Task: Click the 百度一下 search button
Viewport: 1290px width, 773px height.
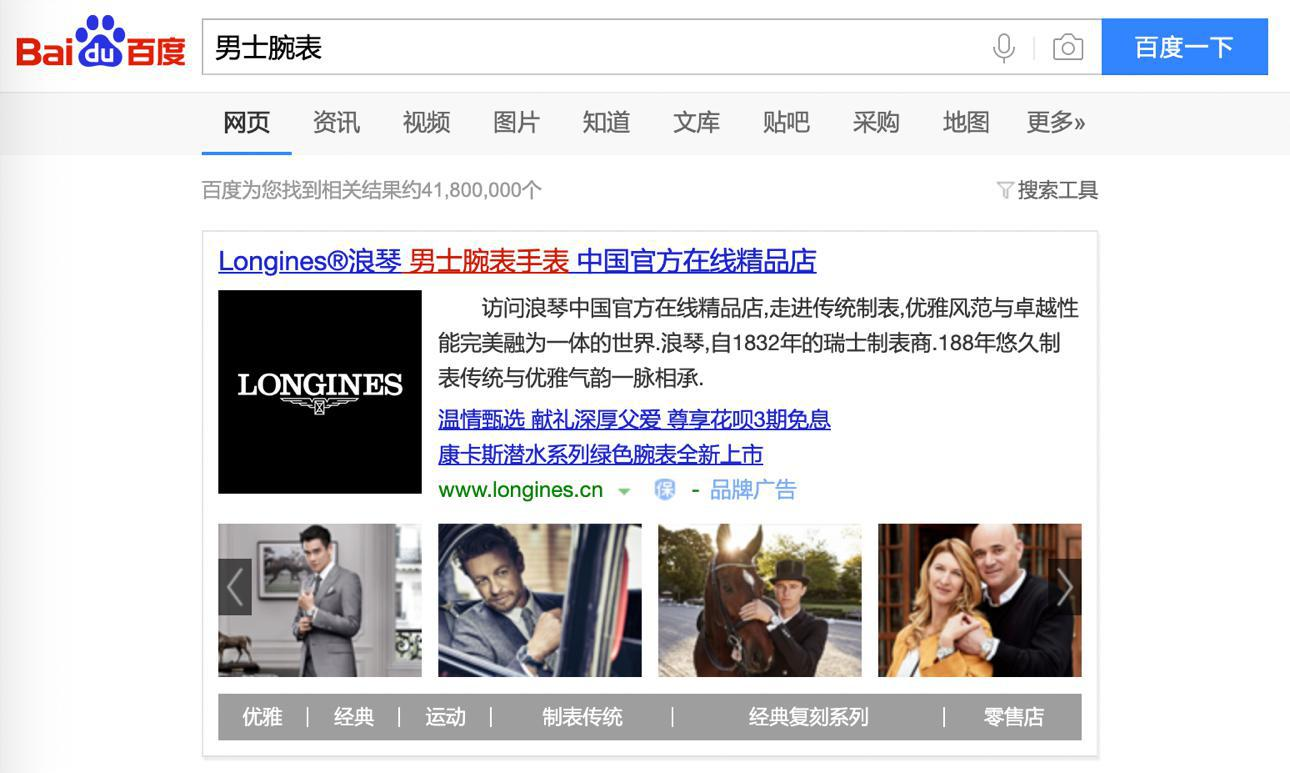Action: point(1184,47)
